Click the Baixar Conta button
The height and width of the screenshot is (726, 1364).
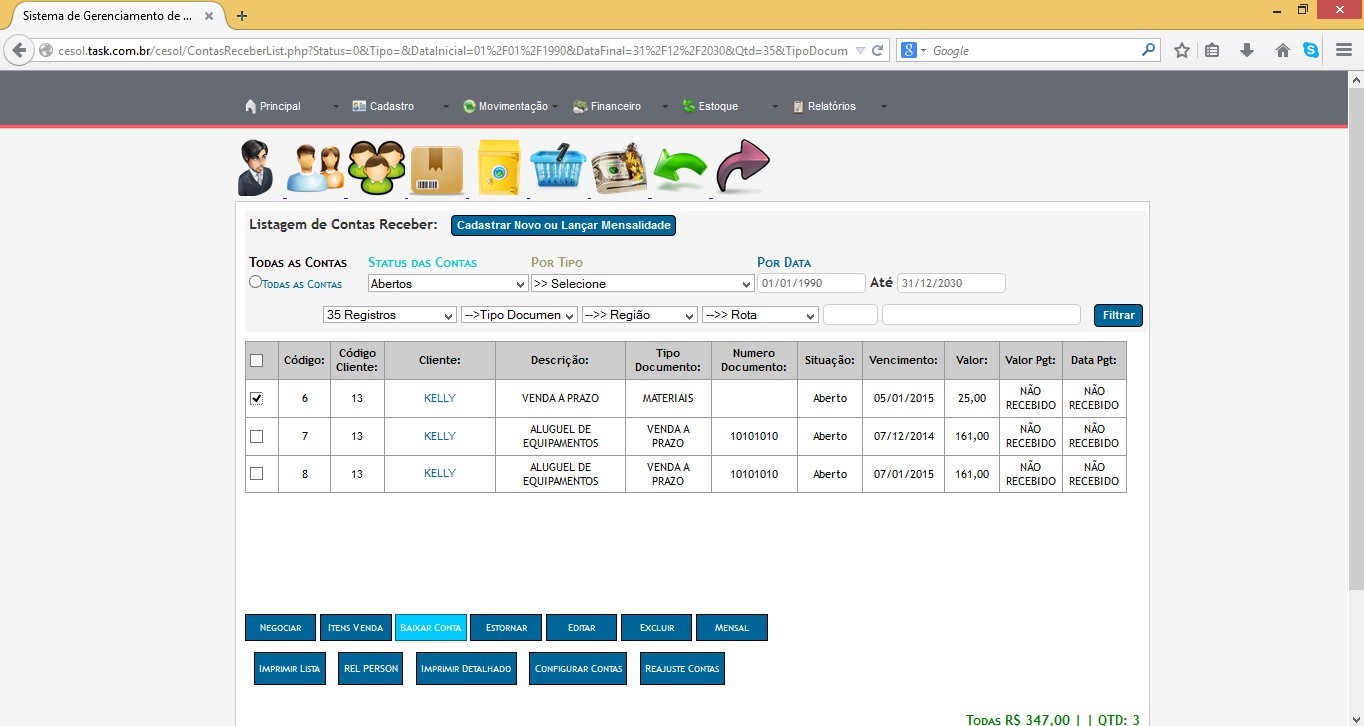pyautogui.click(x=431, y=628)
